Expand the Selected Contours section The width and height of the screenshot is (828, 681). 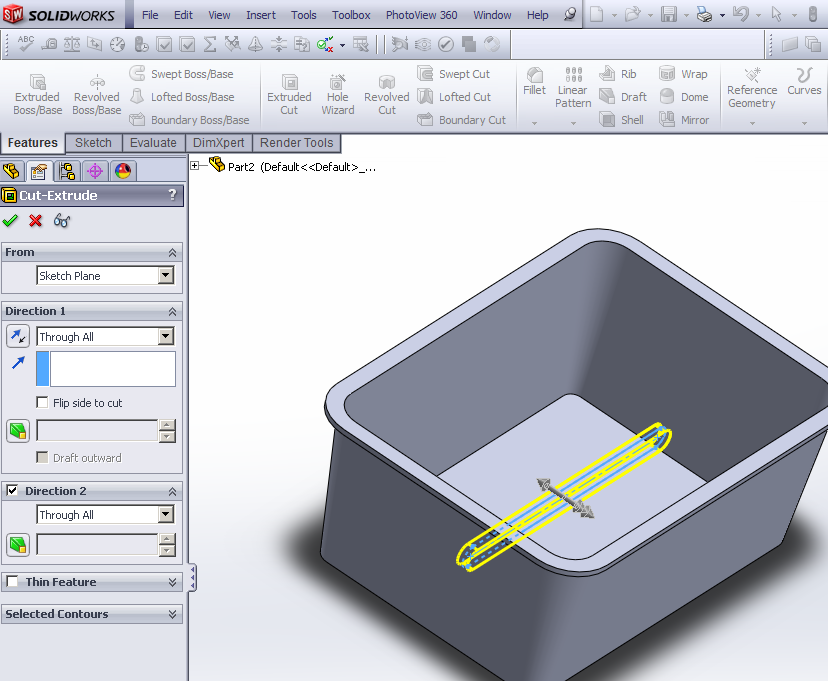172,614
